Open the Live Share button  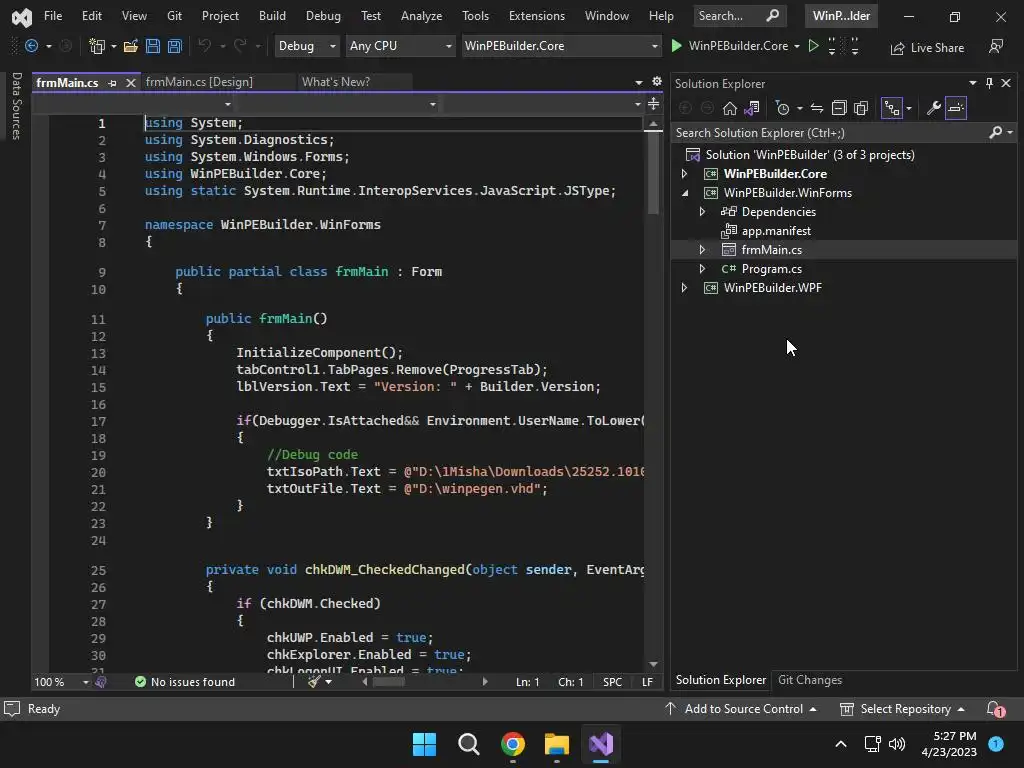point(927,48)
